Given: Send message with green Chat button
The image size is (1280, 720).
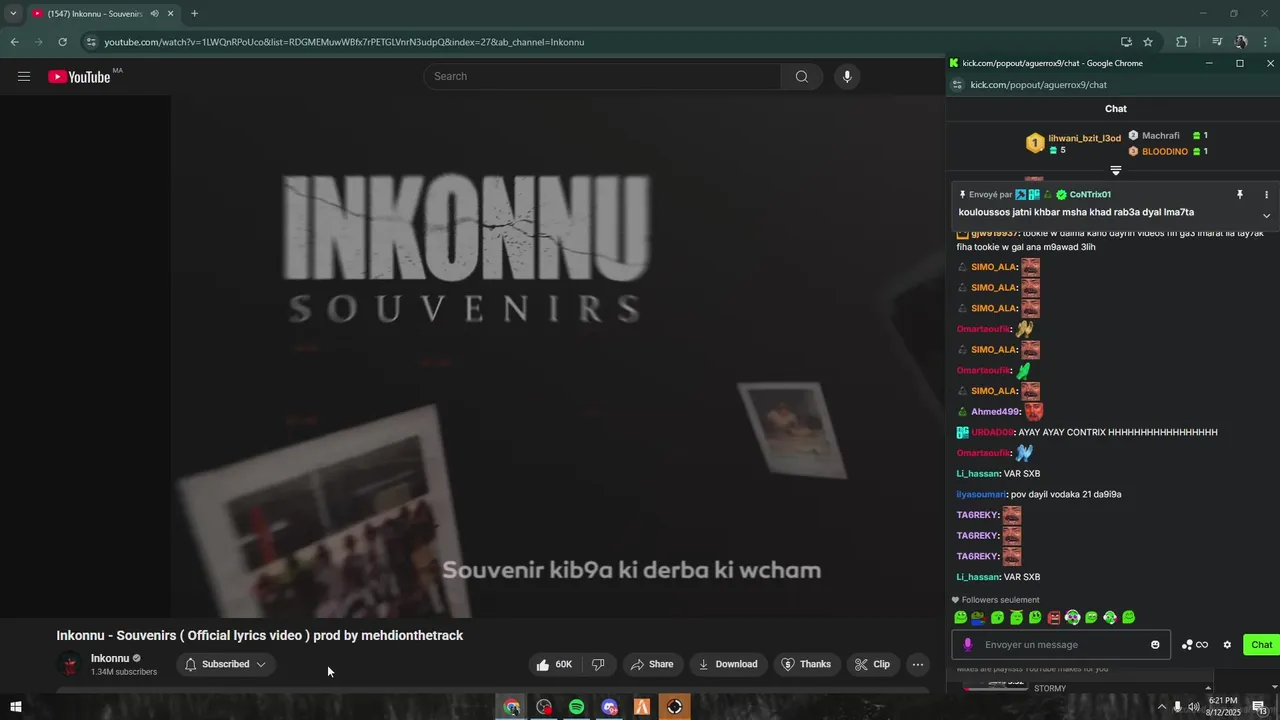Looking at the screenshot, I should point(1261,645).
